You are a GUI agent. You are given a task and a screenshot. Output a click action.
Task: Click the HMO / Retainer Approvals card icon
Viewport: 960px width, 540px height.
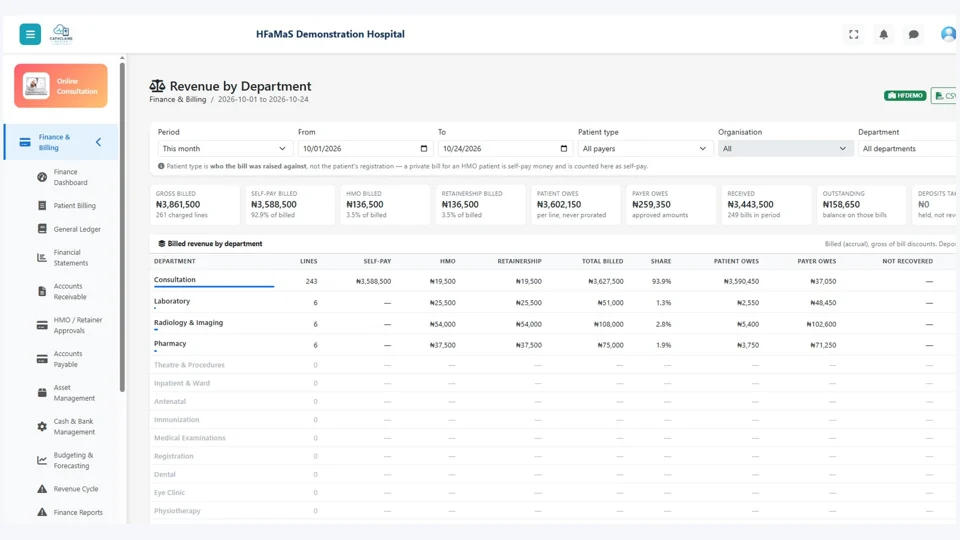42,325
